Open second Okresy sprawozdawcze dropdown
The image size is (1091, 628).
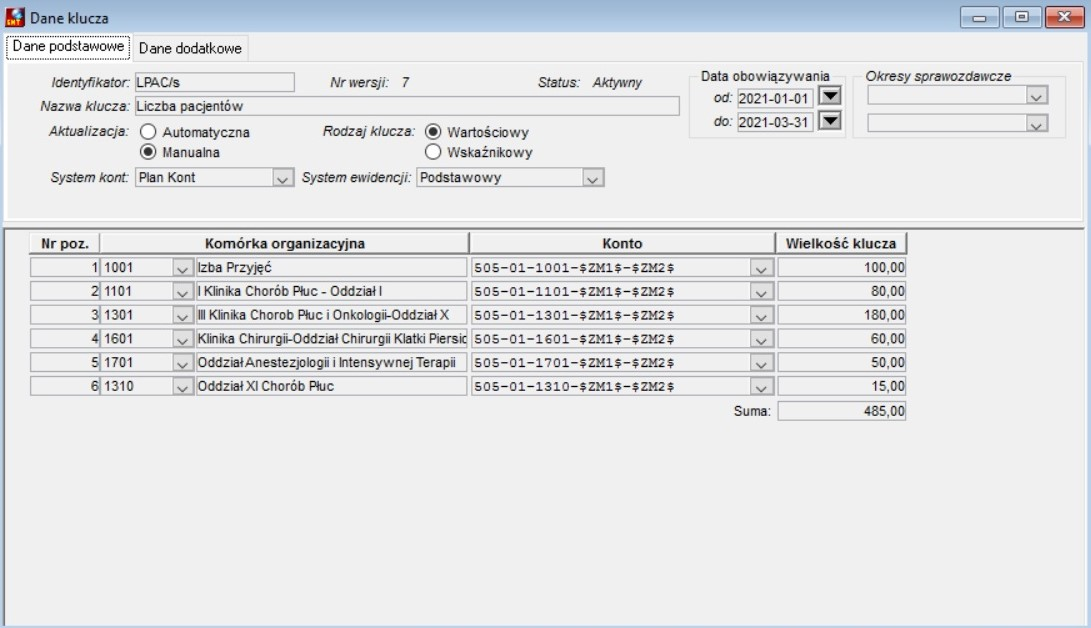tap(1036, 124)
